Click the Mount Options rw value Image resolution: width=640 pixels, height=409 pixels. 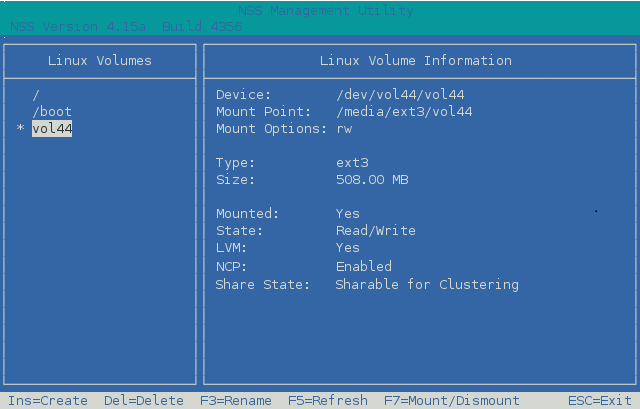click(344, 130)
